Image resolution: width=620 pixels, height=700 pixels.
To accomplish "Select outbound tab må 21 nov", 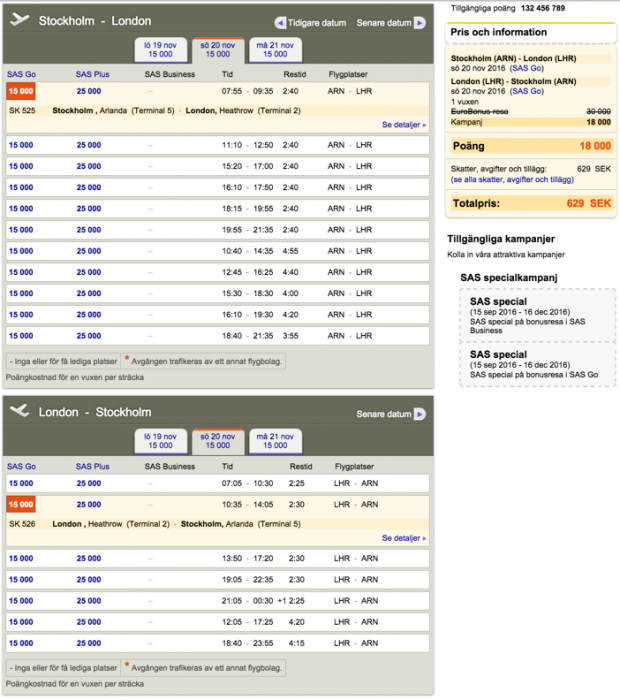I will coord(275,50).
